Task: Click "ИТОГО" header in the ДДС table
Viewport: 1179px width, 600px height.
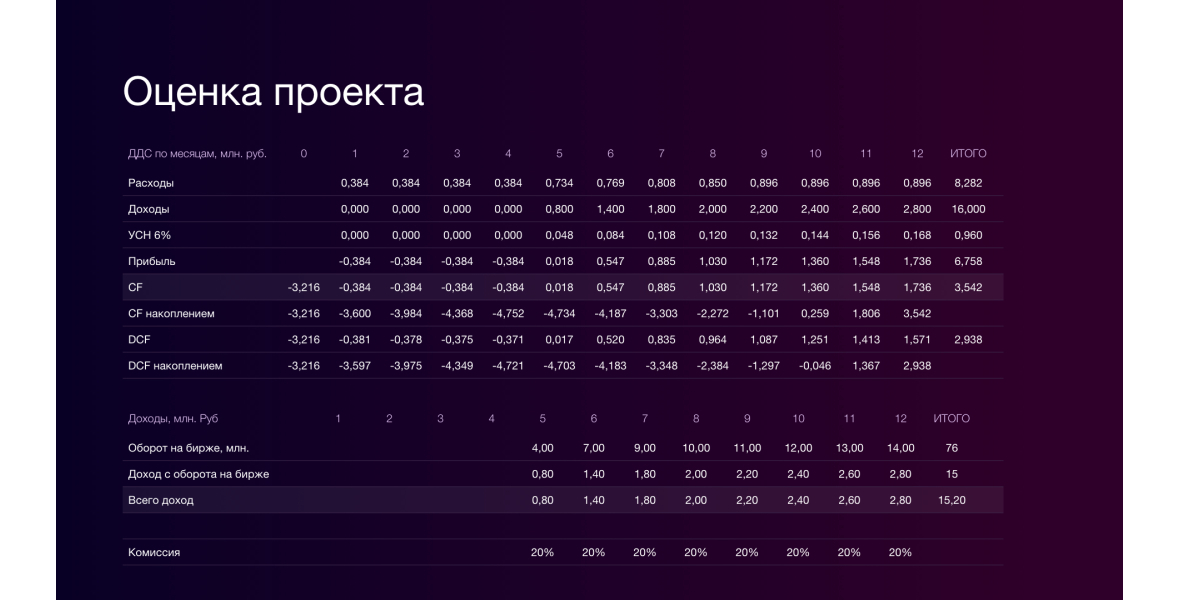Action: click(x=968, y=153)
